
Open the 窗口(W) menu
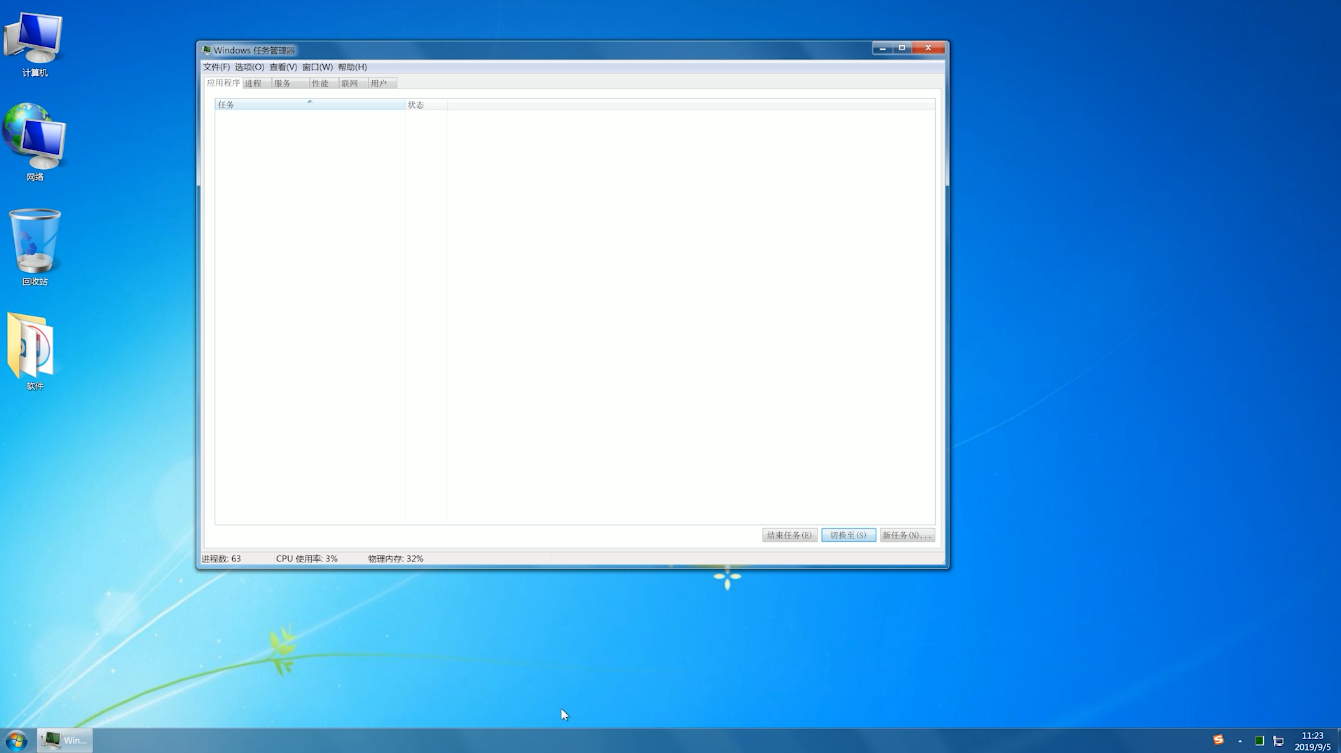[x=317, y=67]
